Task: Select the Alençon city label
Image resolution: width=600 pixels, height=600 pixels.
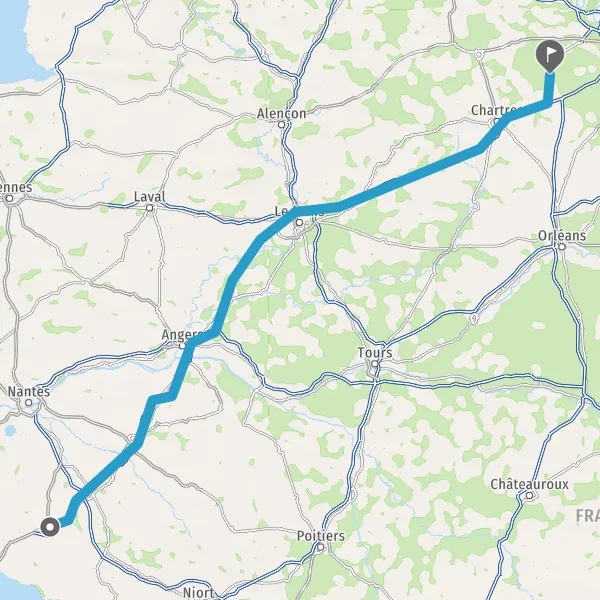Action: tap(281, 113)
